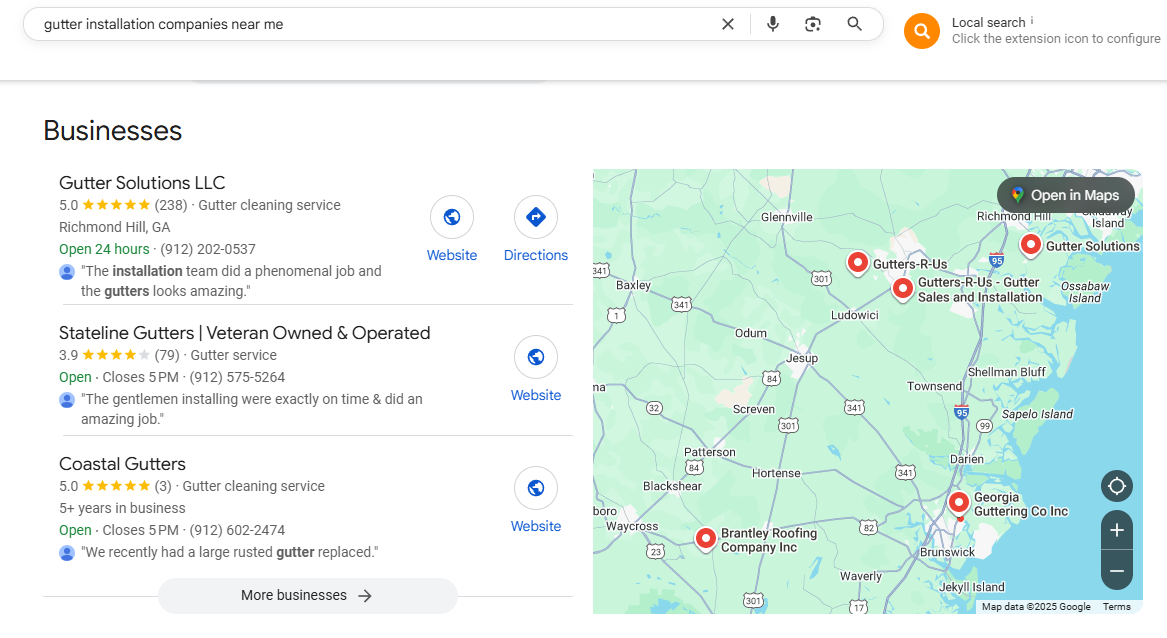Zoom out on the map
1167x638 pixels.
point(1117,571)
